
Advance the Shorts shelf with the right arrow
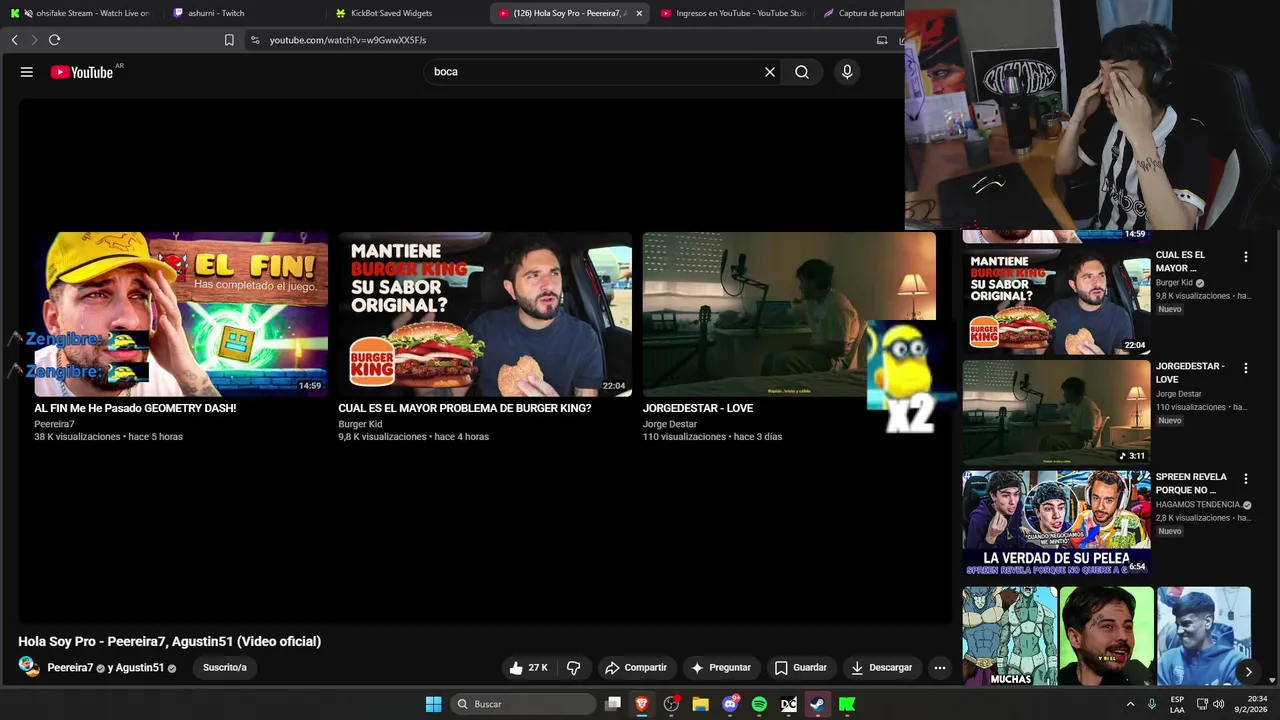click(x=1248, y=672)
